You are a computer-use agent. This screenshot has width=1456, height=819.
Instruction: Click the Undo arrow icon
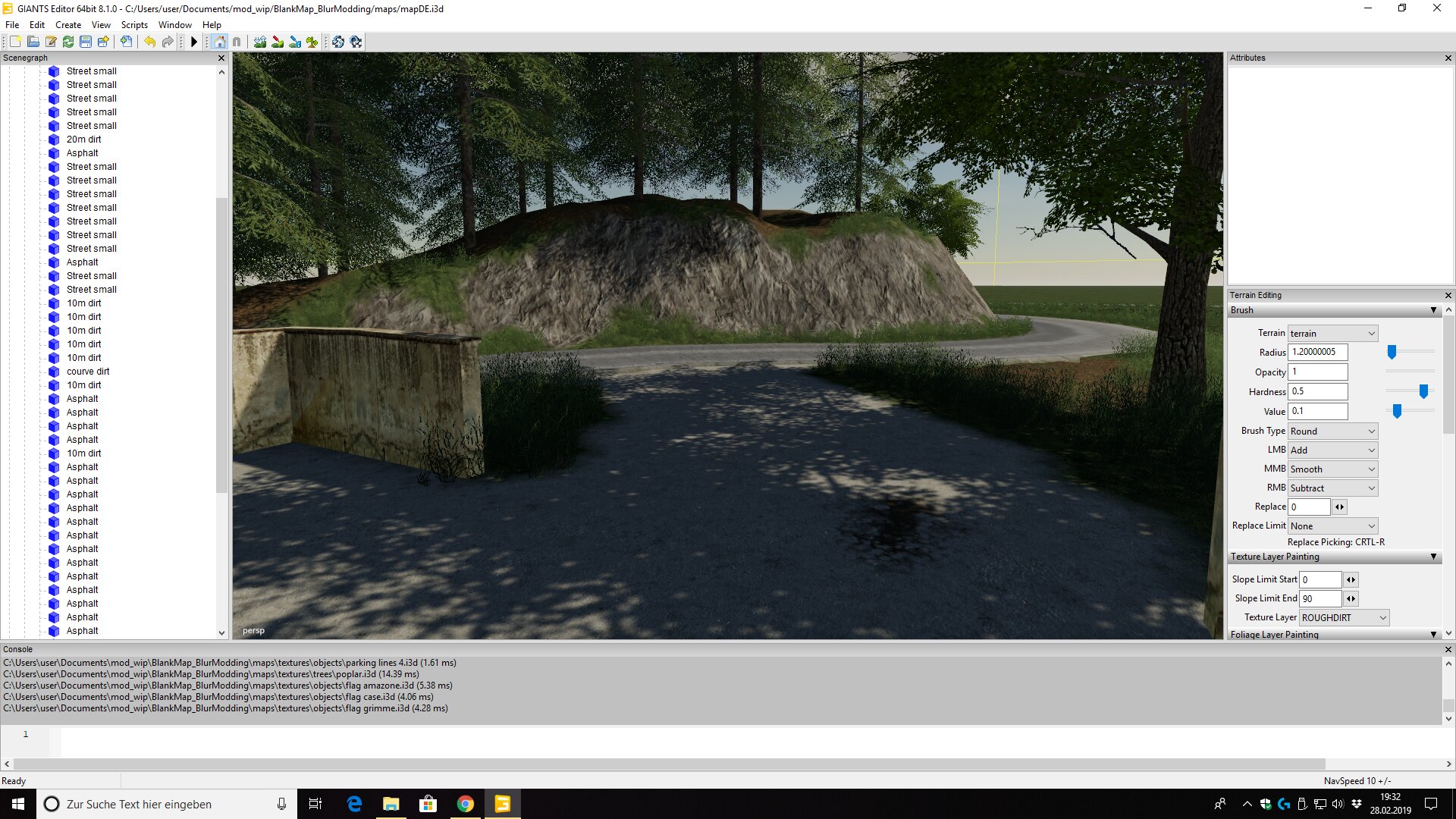pos(149,42)
